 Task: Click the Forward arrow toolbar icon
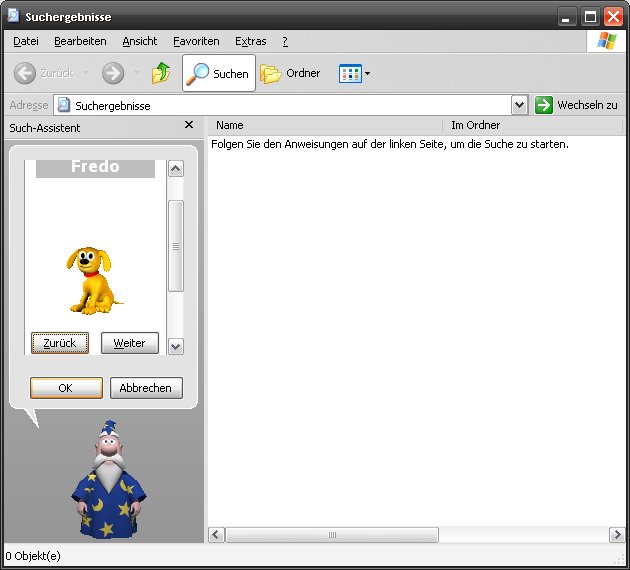(x=113, y=73)
